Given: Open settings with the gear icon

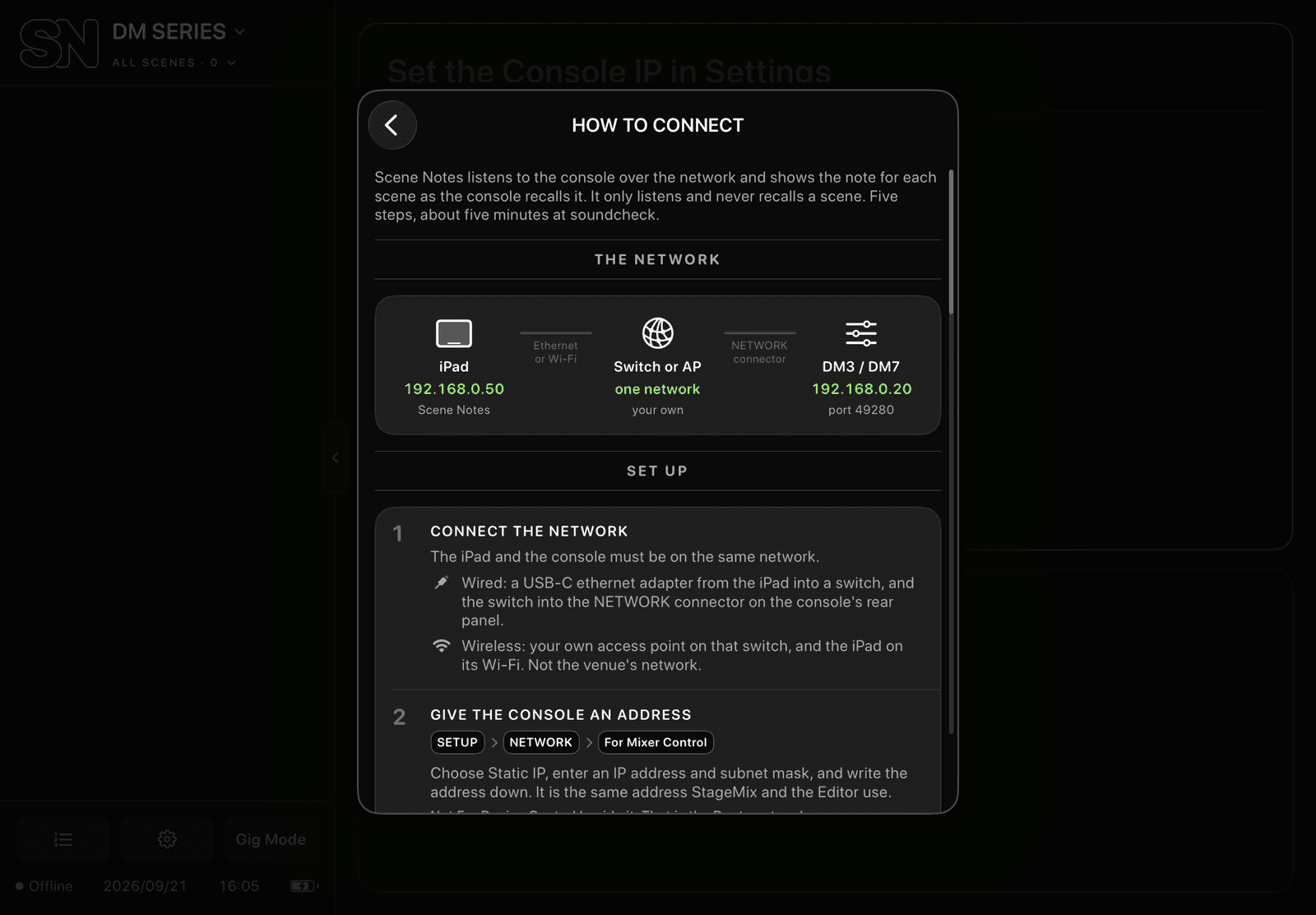Looking at the screenshot, I should coord(167,839).
